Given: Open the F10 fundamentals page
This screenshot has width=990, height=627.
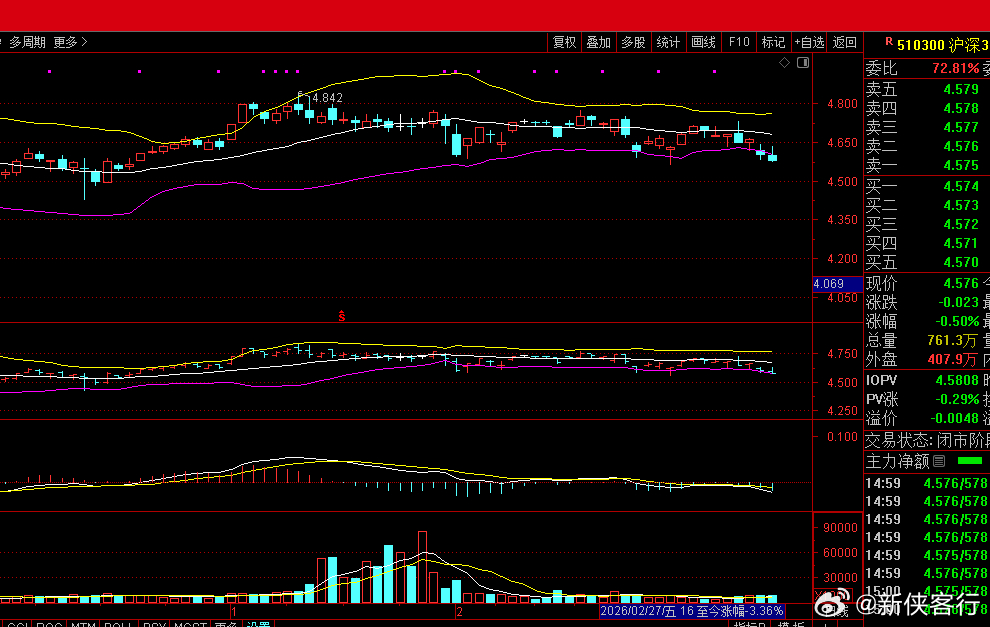Looking at the screenshot, I should coord(739,42).
